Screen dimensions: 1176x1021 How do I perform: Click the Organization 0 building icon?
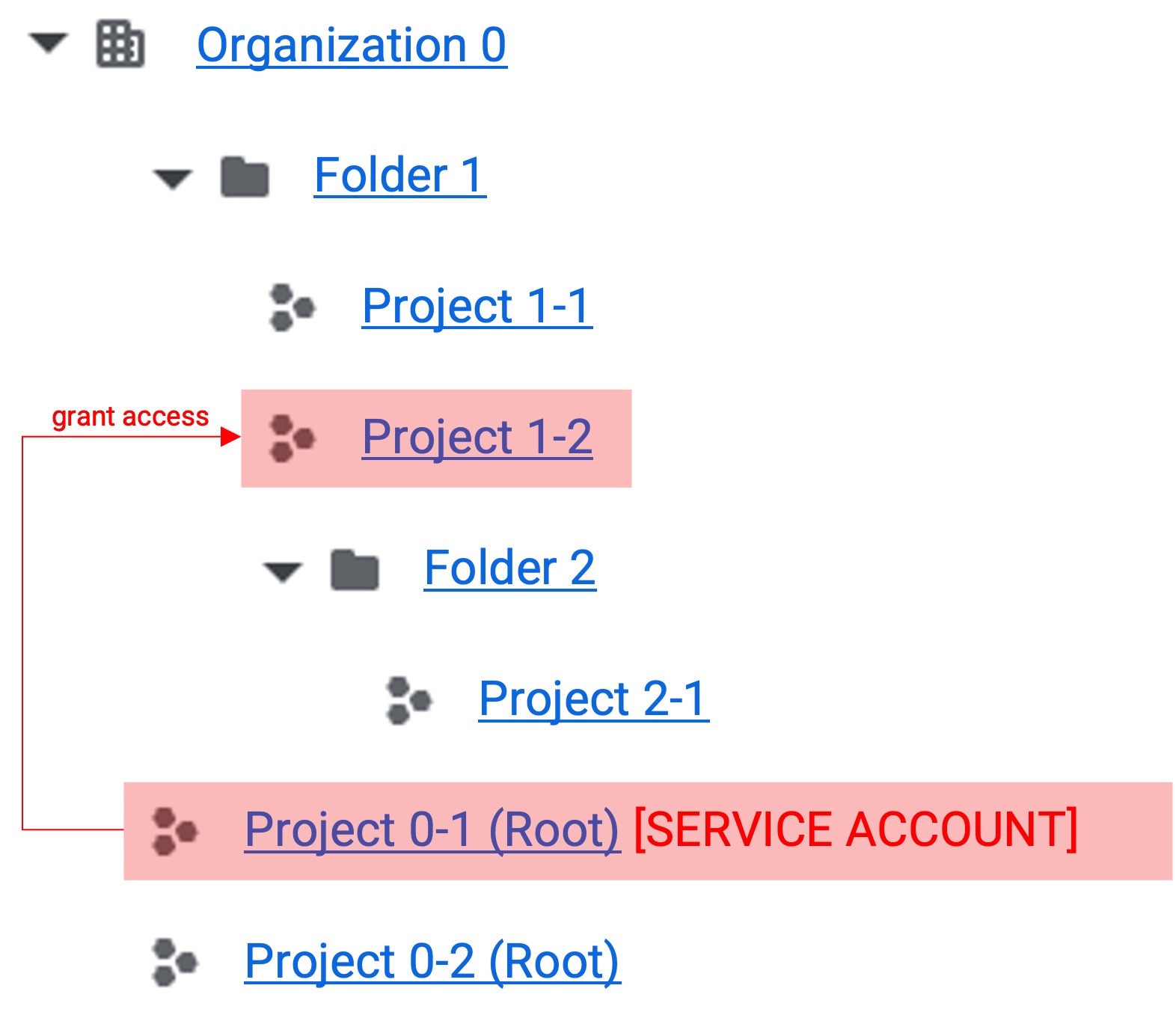(120, 45)
